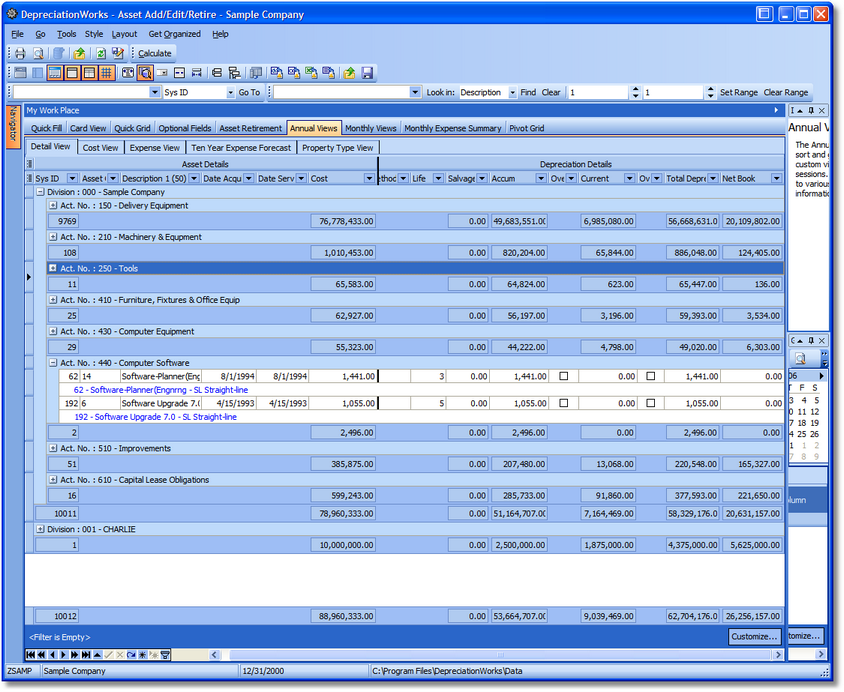Viewport: 844px width, 692px height.
Task: Click the grid lines layout icon
Action: (x=106, y=73)
